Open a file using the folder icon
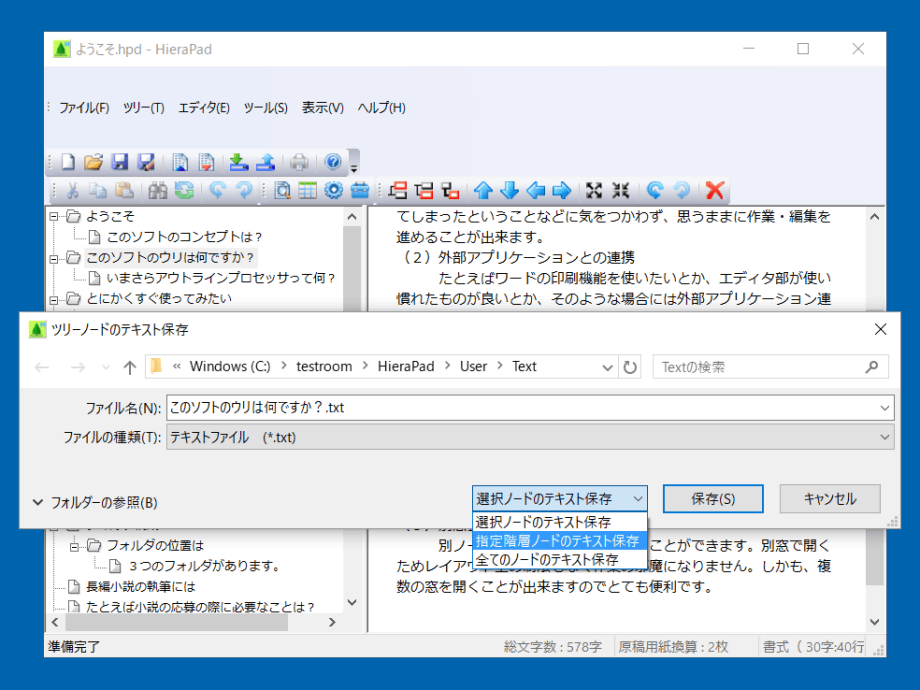Image resolution: width=920 pixels, height=690 pixels. click(93, 162)
